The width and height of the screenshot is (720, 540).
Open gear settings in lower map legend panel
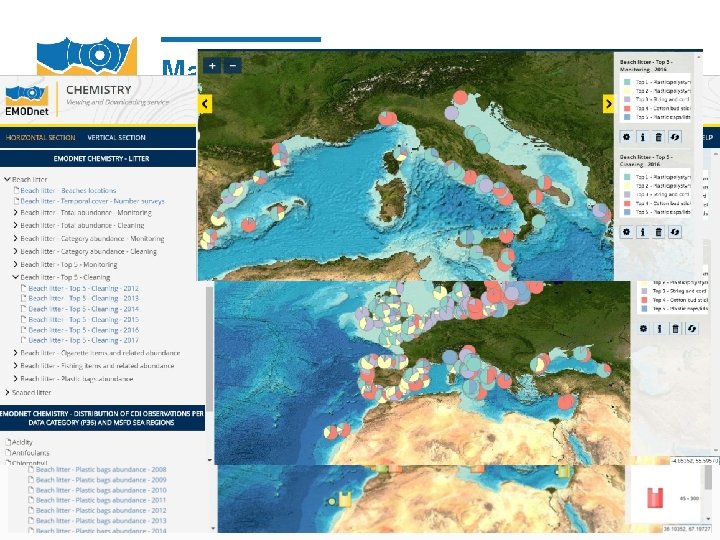(x=643, y=328)
